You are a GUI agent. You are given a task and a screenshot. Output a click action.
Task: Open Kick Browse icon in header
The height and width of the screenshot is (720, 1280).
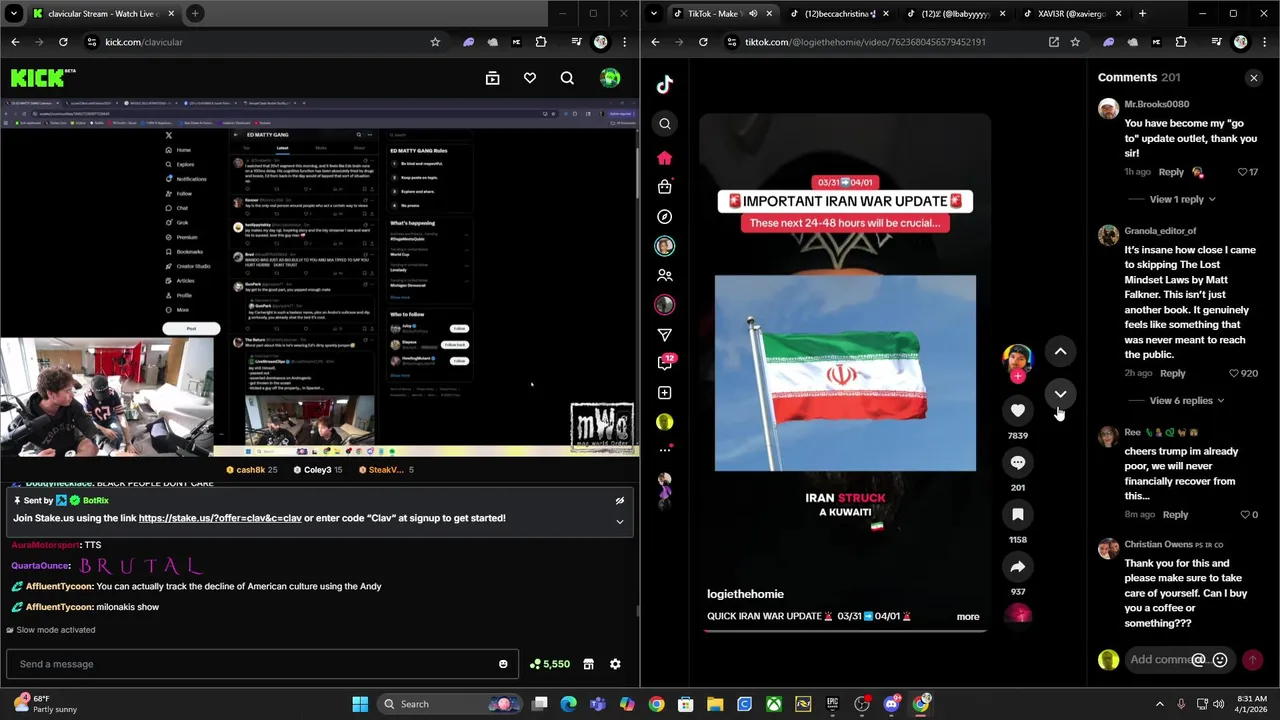point(492,78)
